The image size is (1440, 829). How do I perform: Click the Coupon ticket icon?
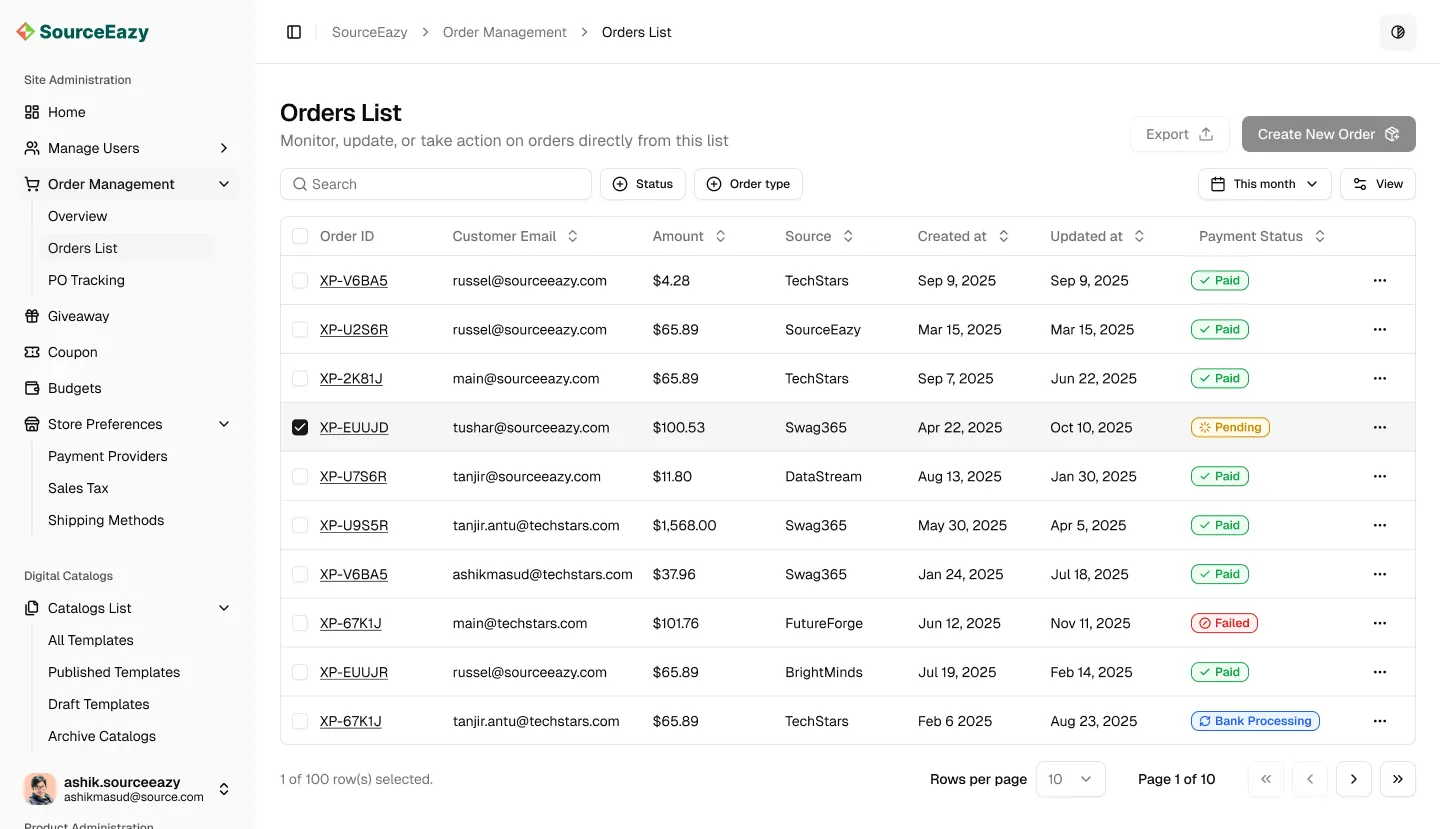click(x=32, y=352)
